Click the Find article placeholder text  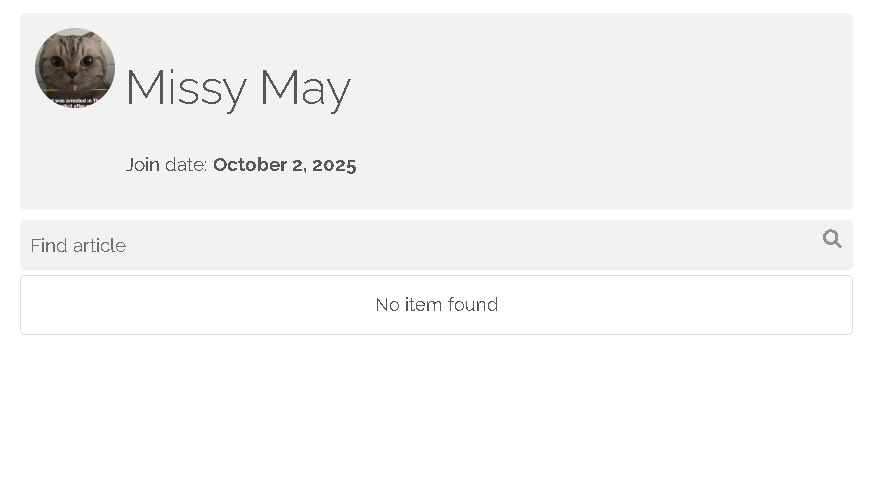coord(78,246)
